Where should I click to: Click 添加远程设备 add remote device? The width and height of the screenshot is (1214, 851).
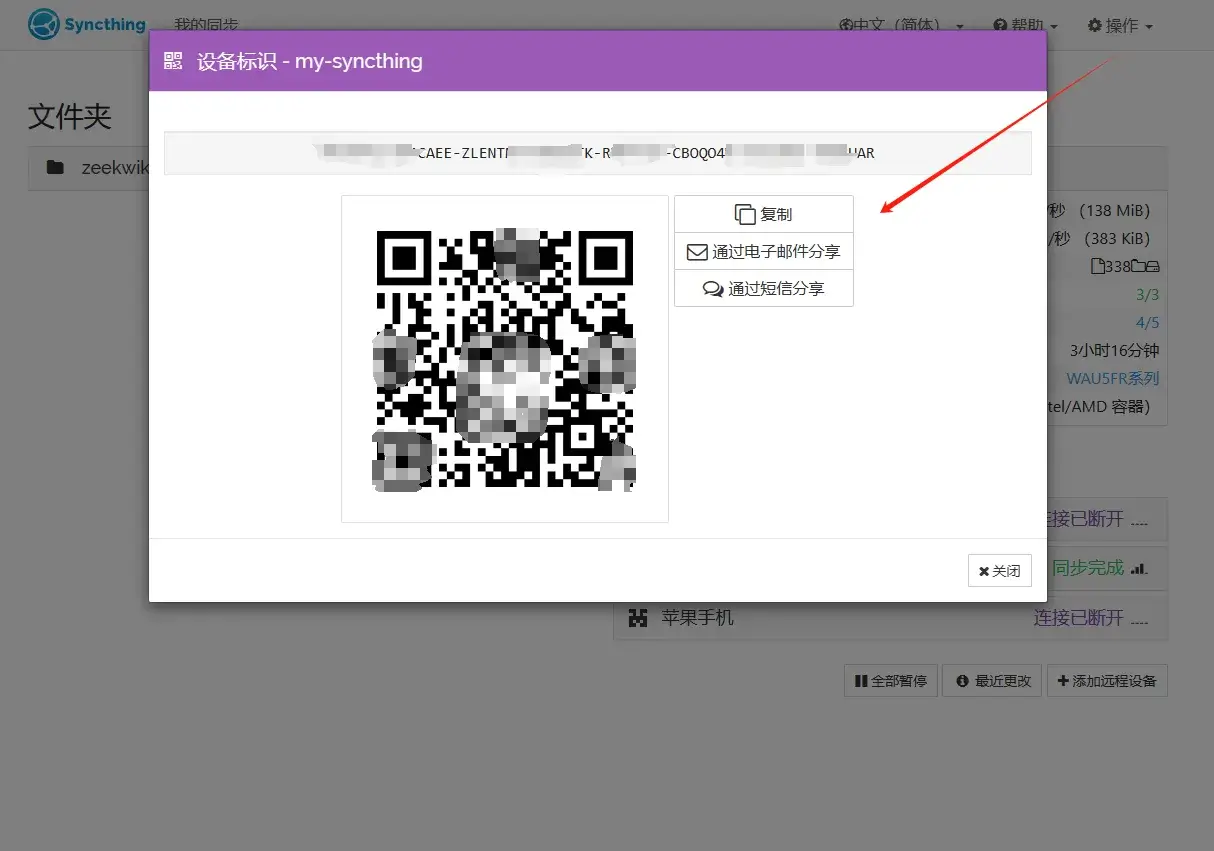pos(1107,681)
